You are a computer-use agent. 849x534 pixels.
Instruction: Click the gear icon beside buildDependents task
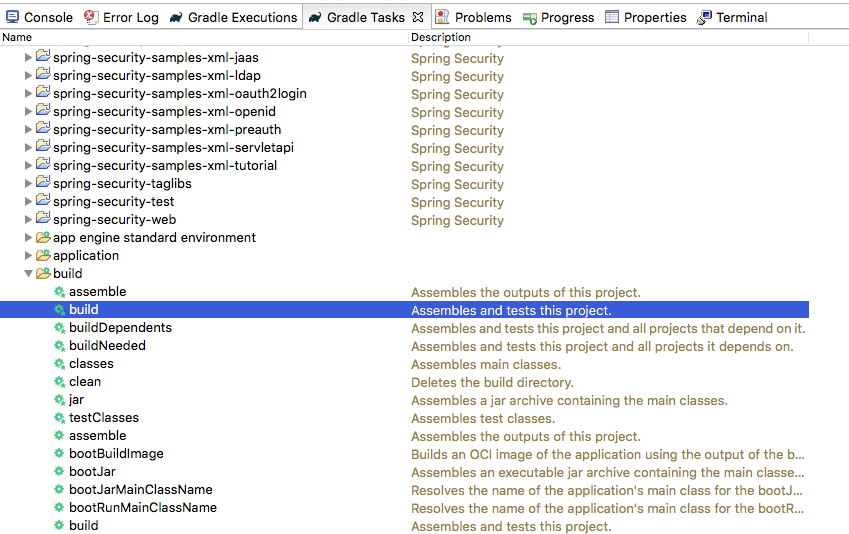60,328
